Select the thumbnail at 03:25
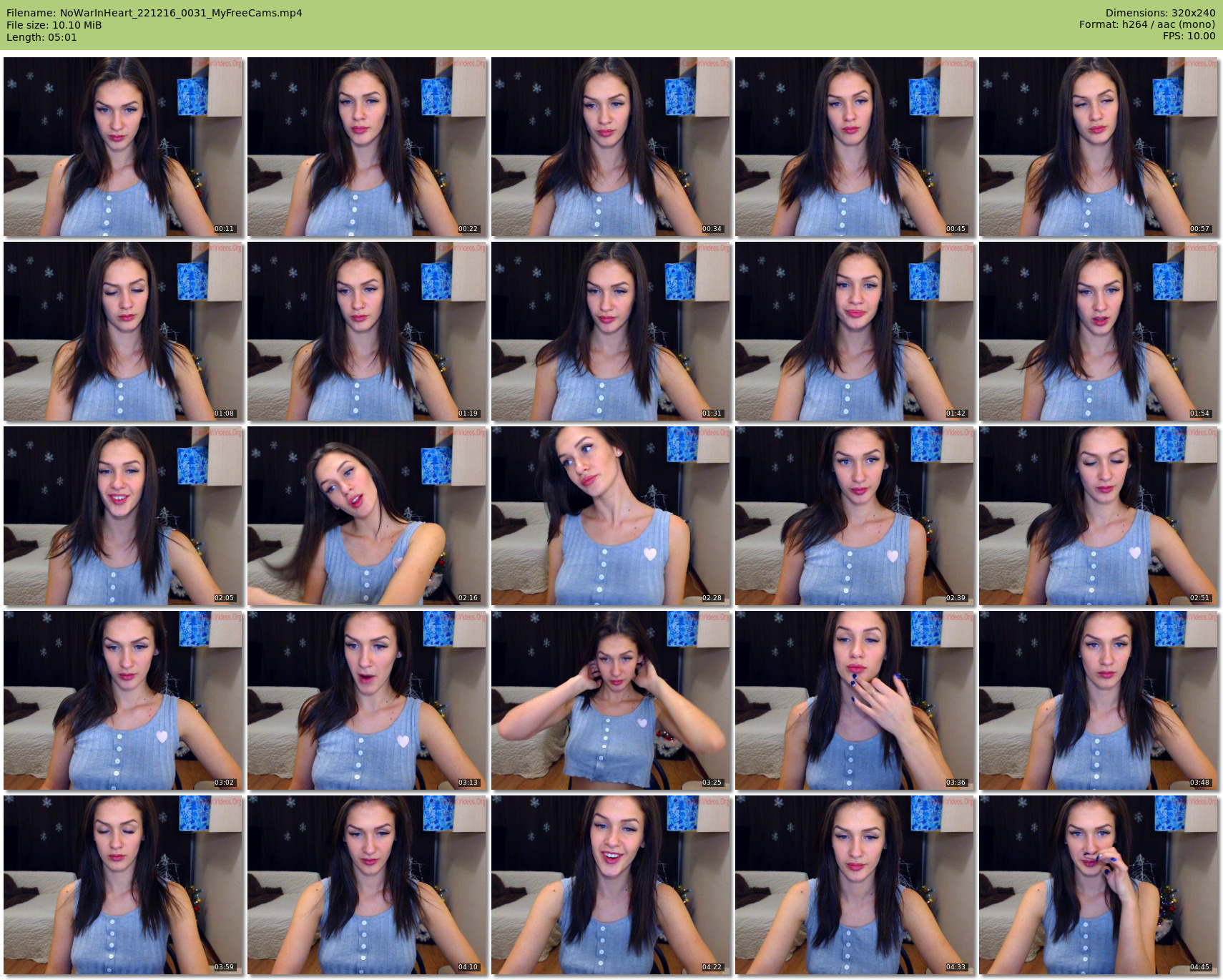Image resolution: width=1223 pixels, height=980 pixels. [x=611, y=700]
